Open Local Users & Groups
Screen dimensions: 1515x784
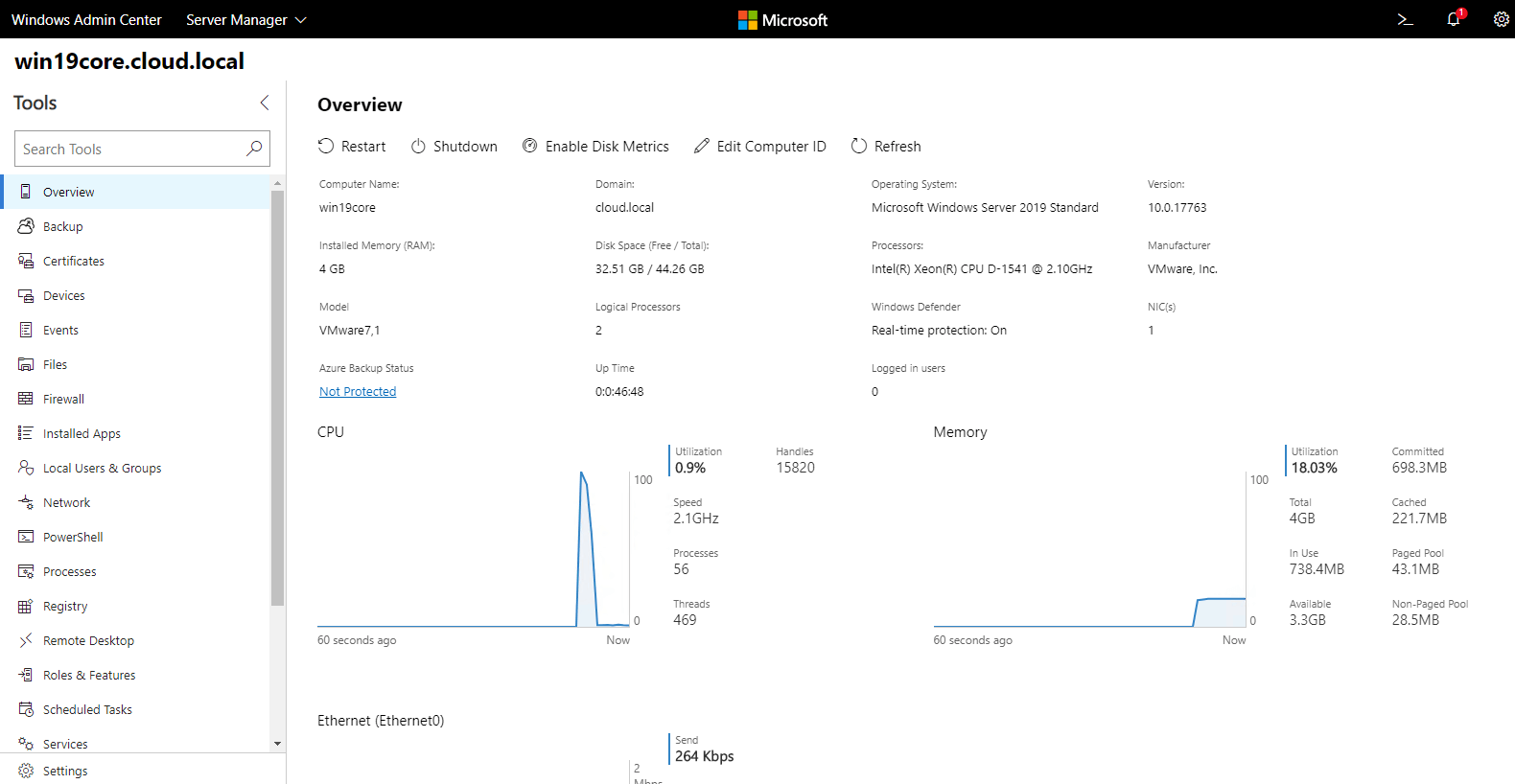[136, 468]
